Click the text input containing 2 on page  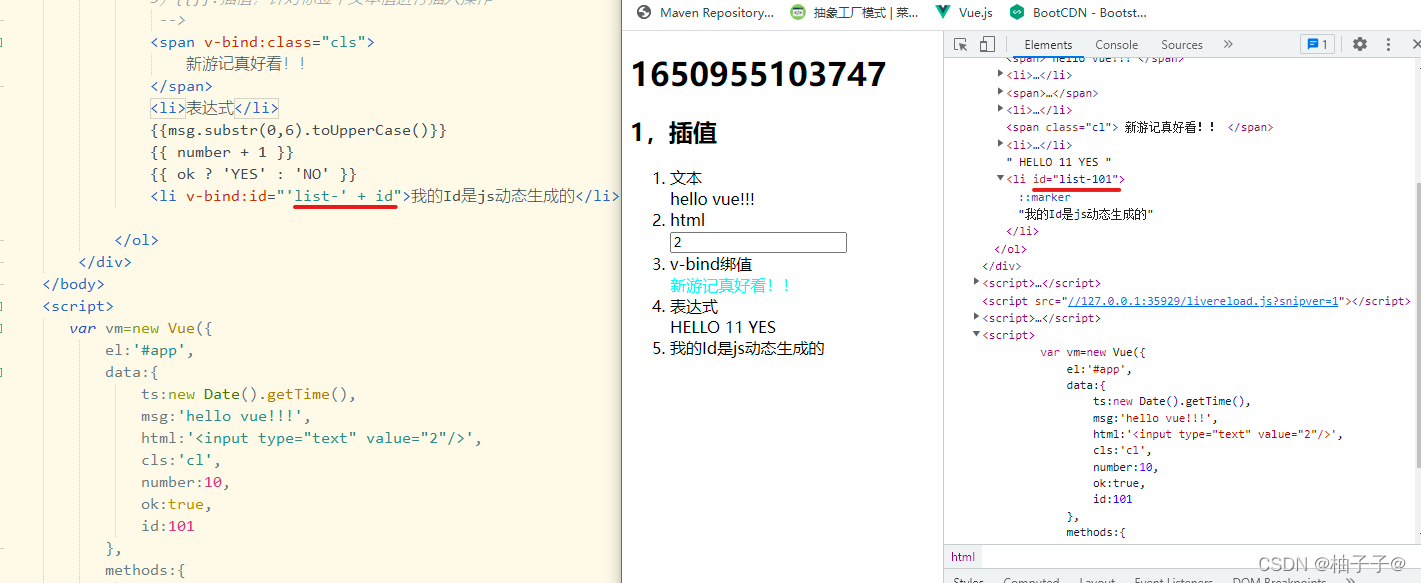click(758, 243)
